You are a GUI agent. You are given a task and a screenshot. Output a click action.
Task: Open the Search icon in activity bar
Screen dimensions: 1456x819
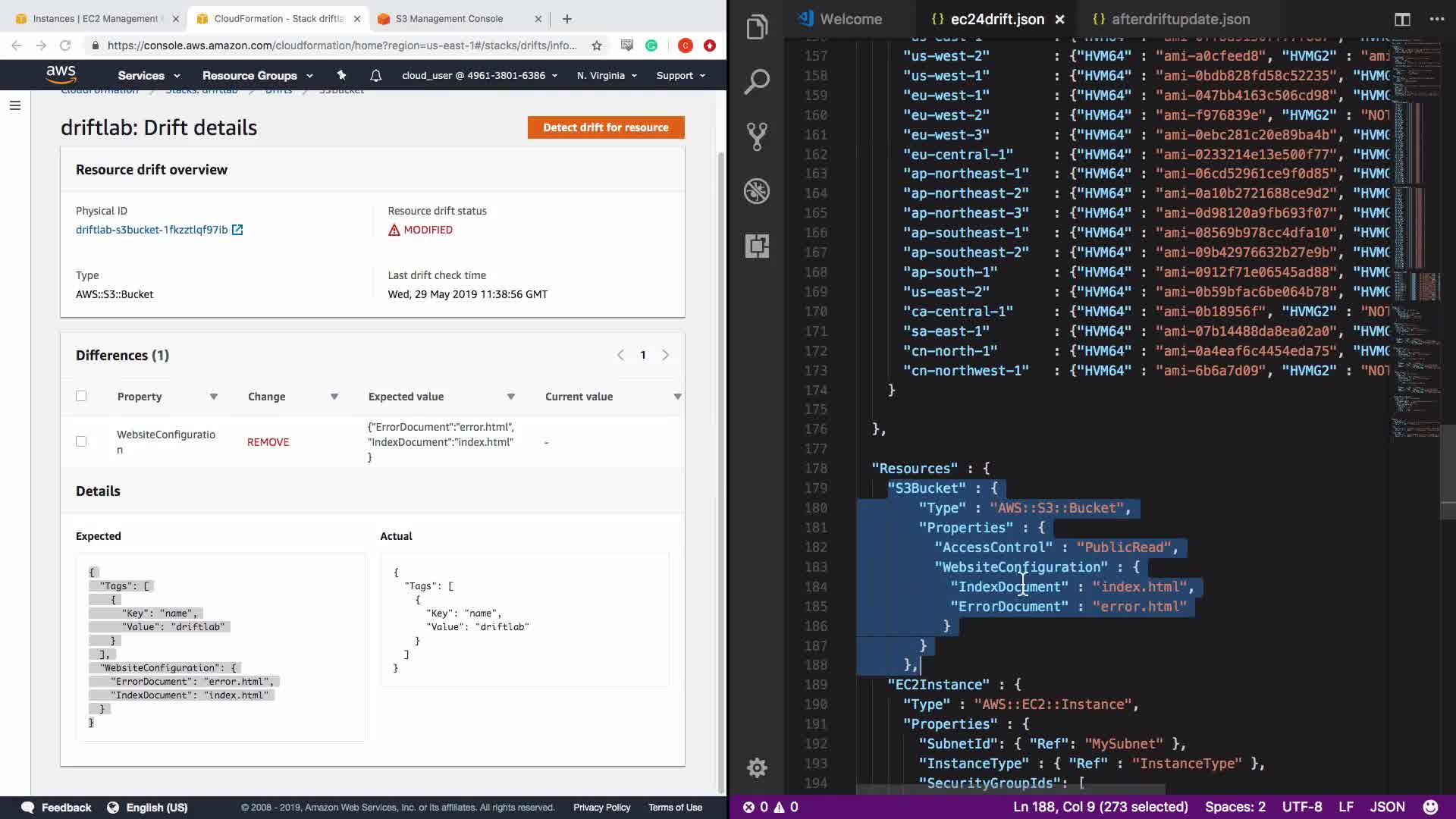click(757, 82)
